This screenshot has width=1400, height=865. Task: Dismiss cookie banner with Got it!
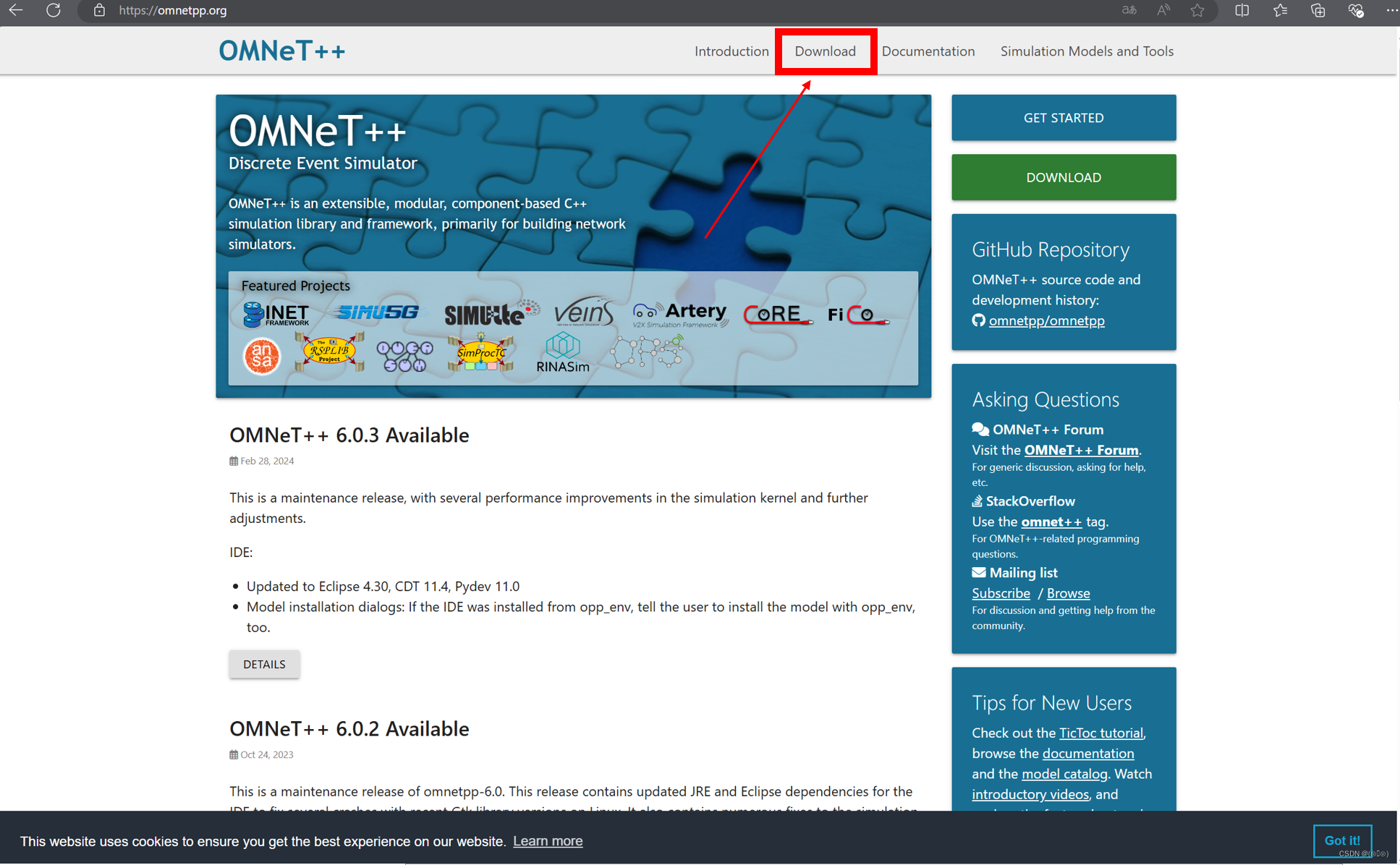(1341, 840)
